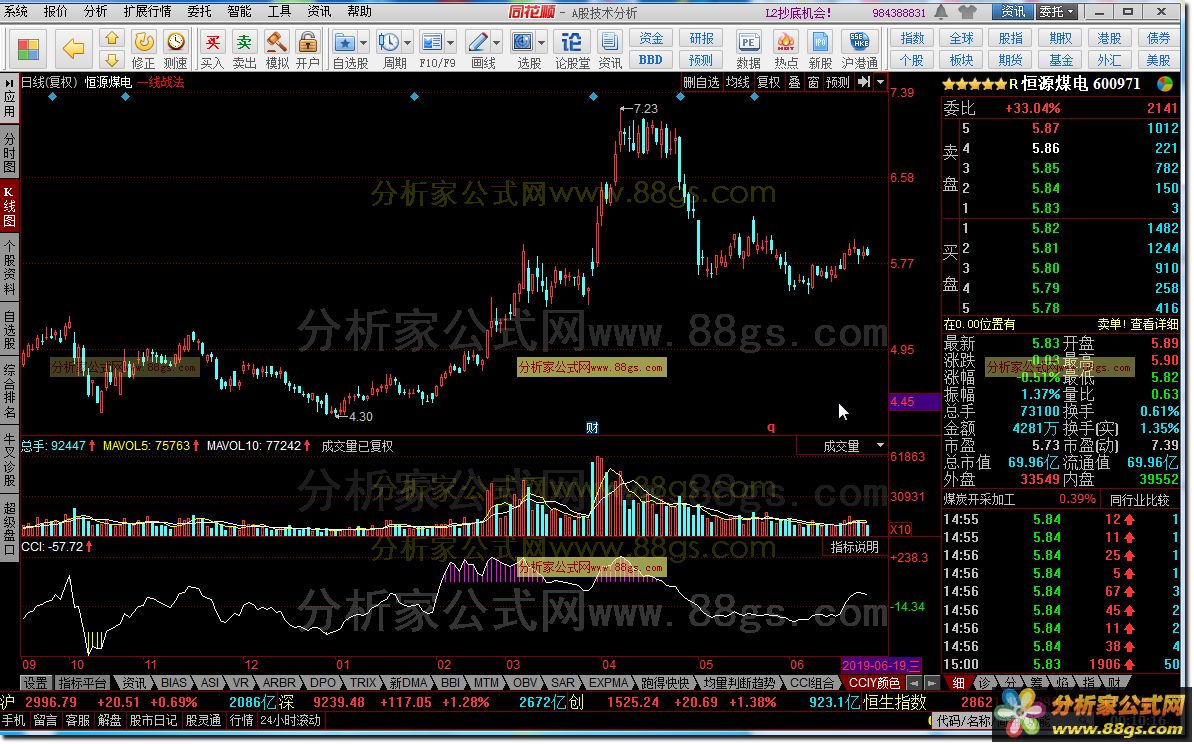Open the 修正 correction tool
The width and height of the screenshot is (1194, 744).
click(x=143, y=49)
